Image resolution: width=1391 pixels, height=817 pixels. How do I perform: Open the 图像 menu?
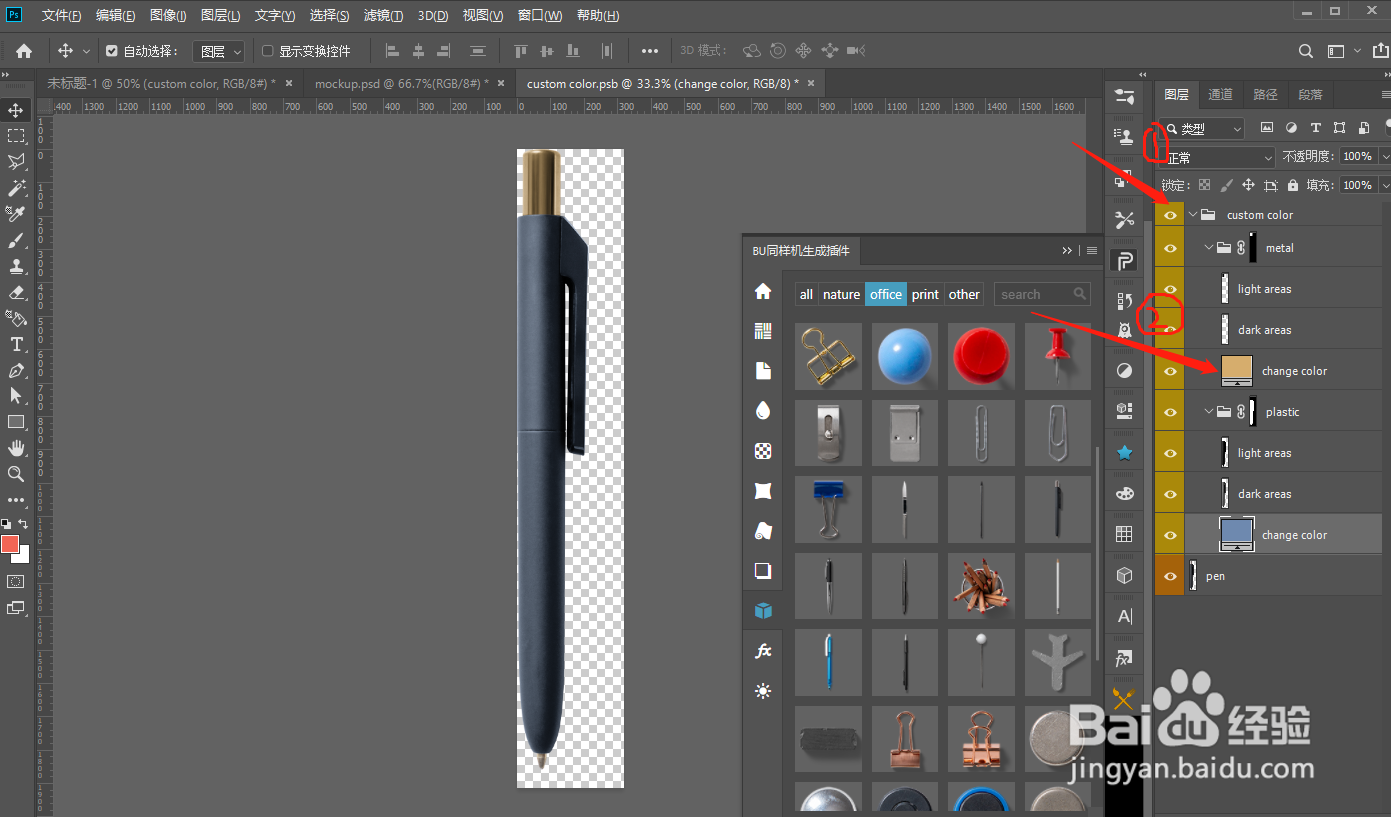[168, 15]
